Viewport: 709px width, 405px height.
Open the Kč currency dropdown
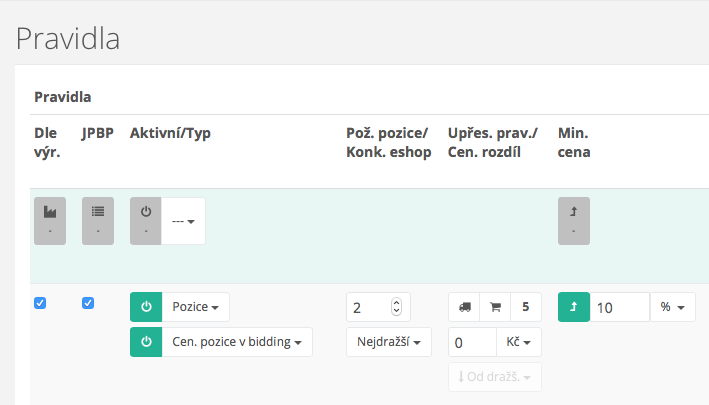(x=518, y=342)
